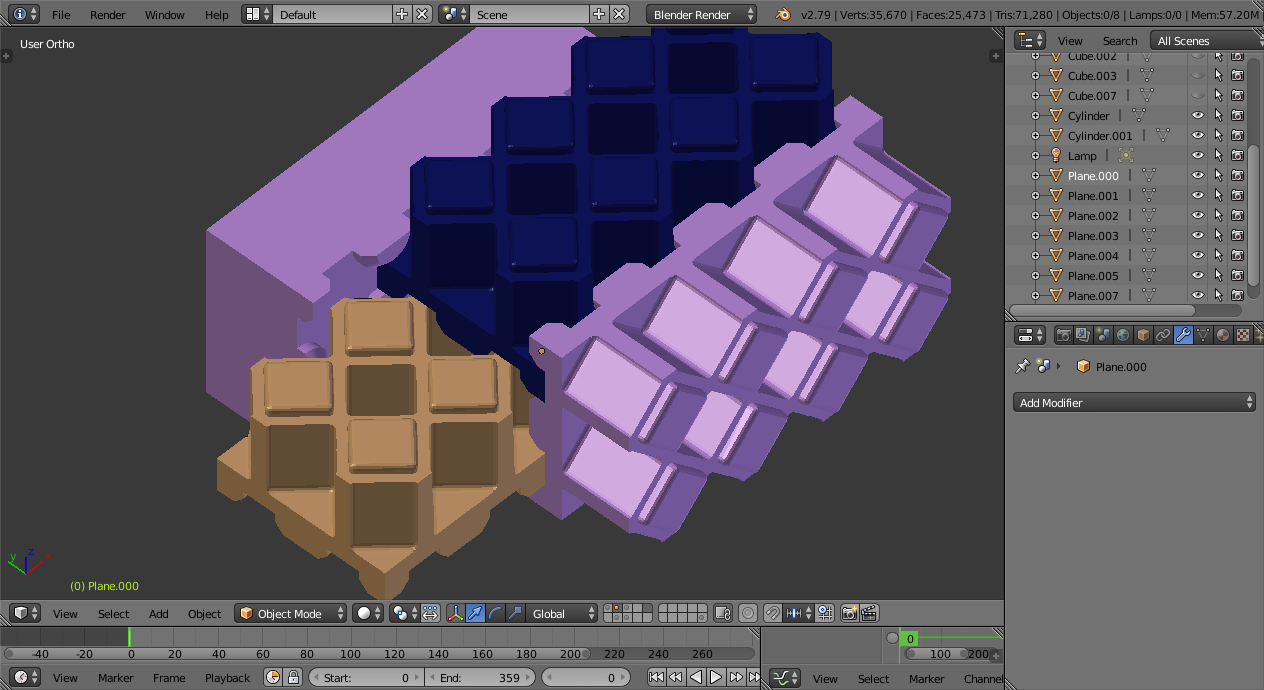Screen dimensions: 1264x690
Task: Click the play animation button
Action: [x=716, y=677]
